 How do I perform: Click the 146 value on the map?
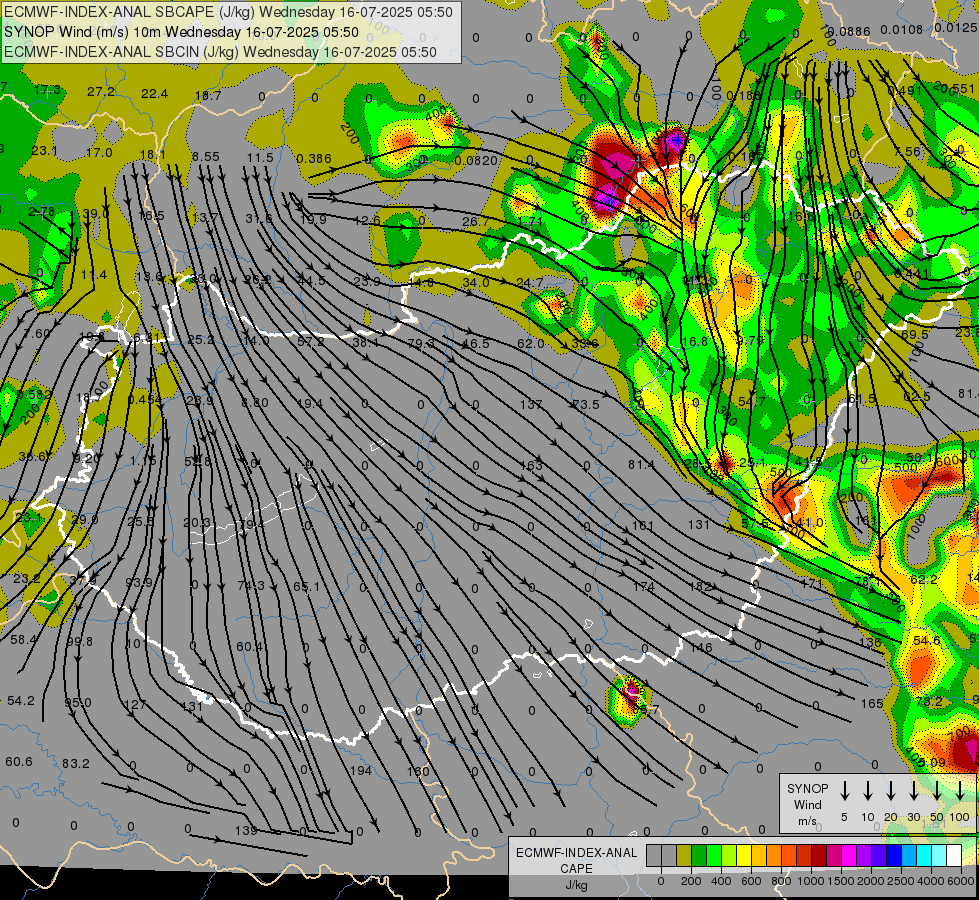click(701, 648)
